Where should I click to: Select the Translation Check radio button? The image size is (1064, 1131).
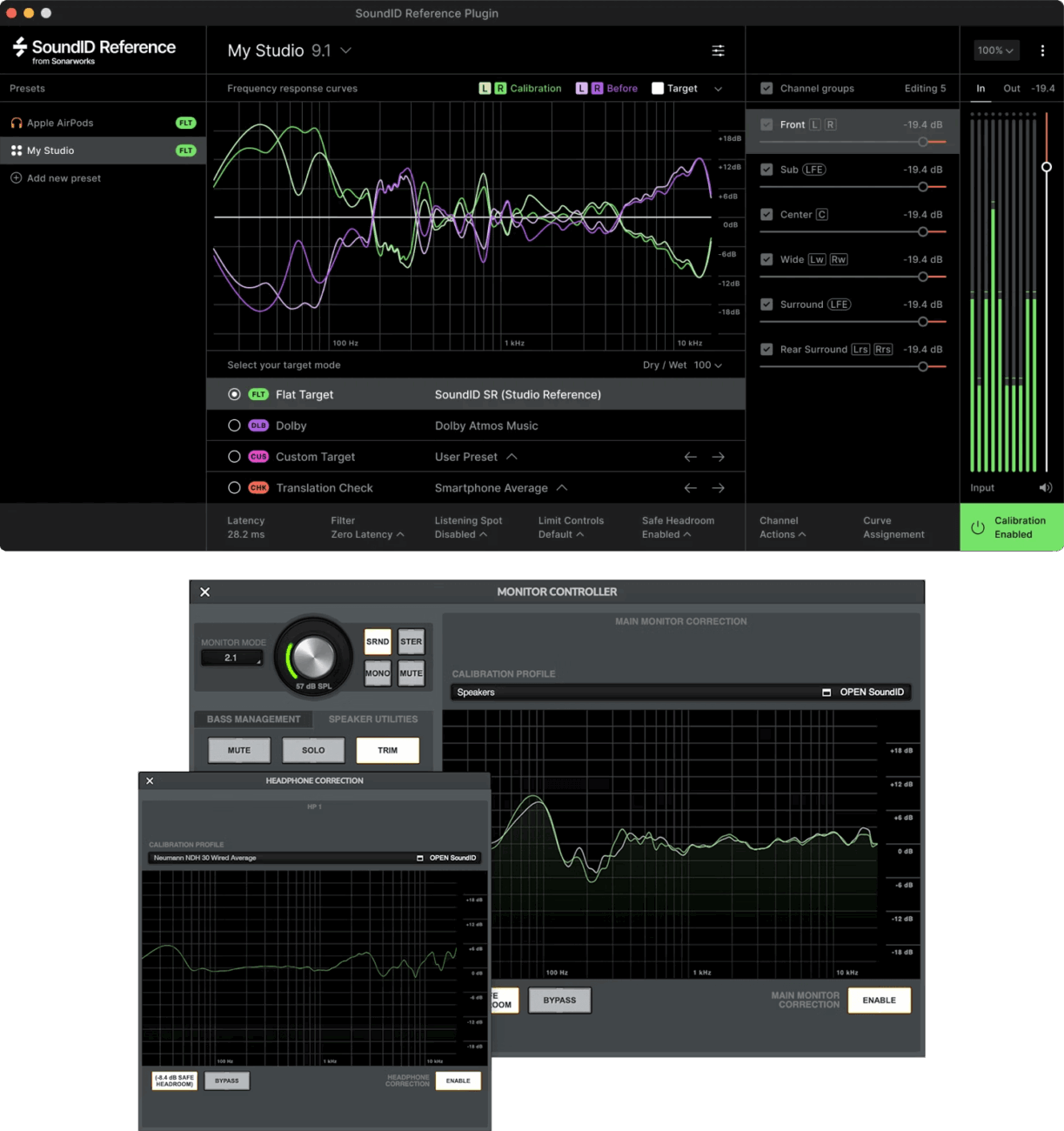(x=234, y=488)
